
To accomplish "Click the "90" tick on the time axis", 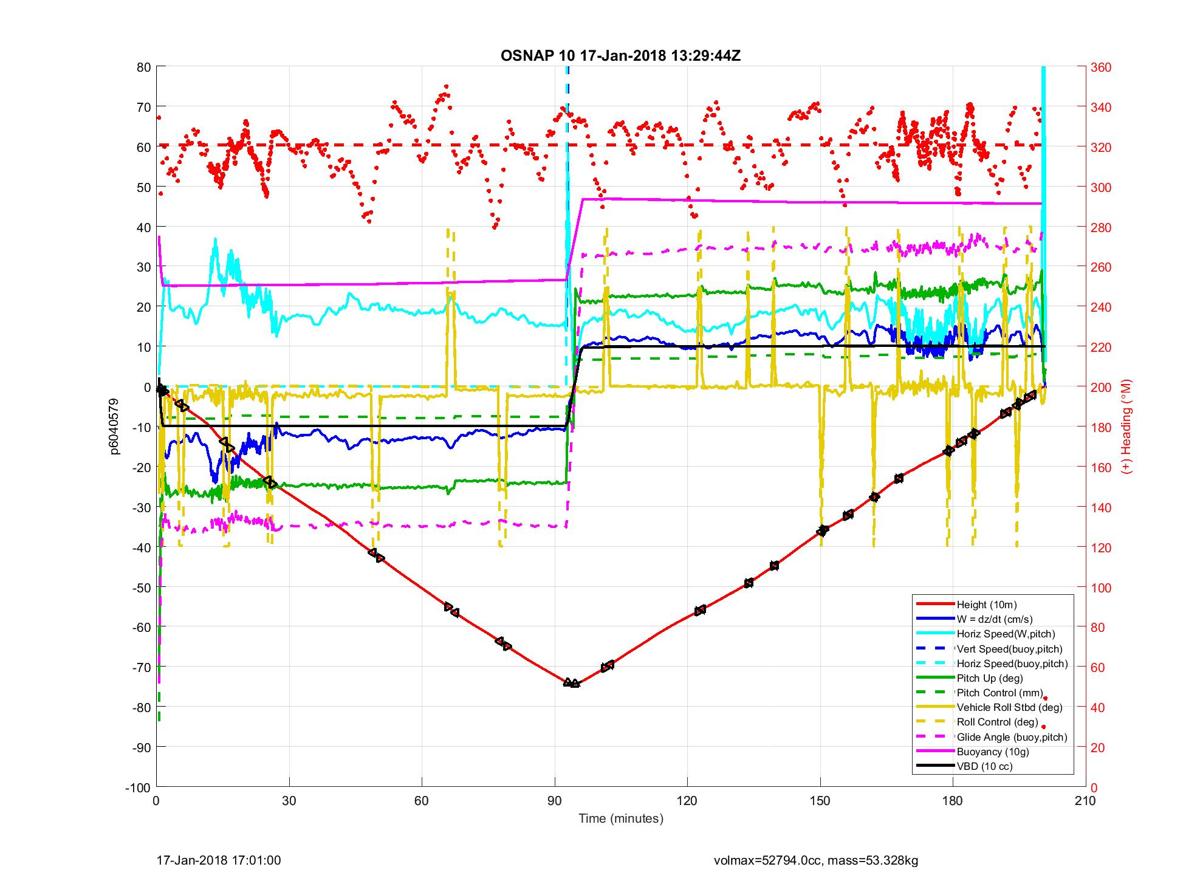I will [554, 801].
